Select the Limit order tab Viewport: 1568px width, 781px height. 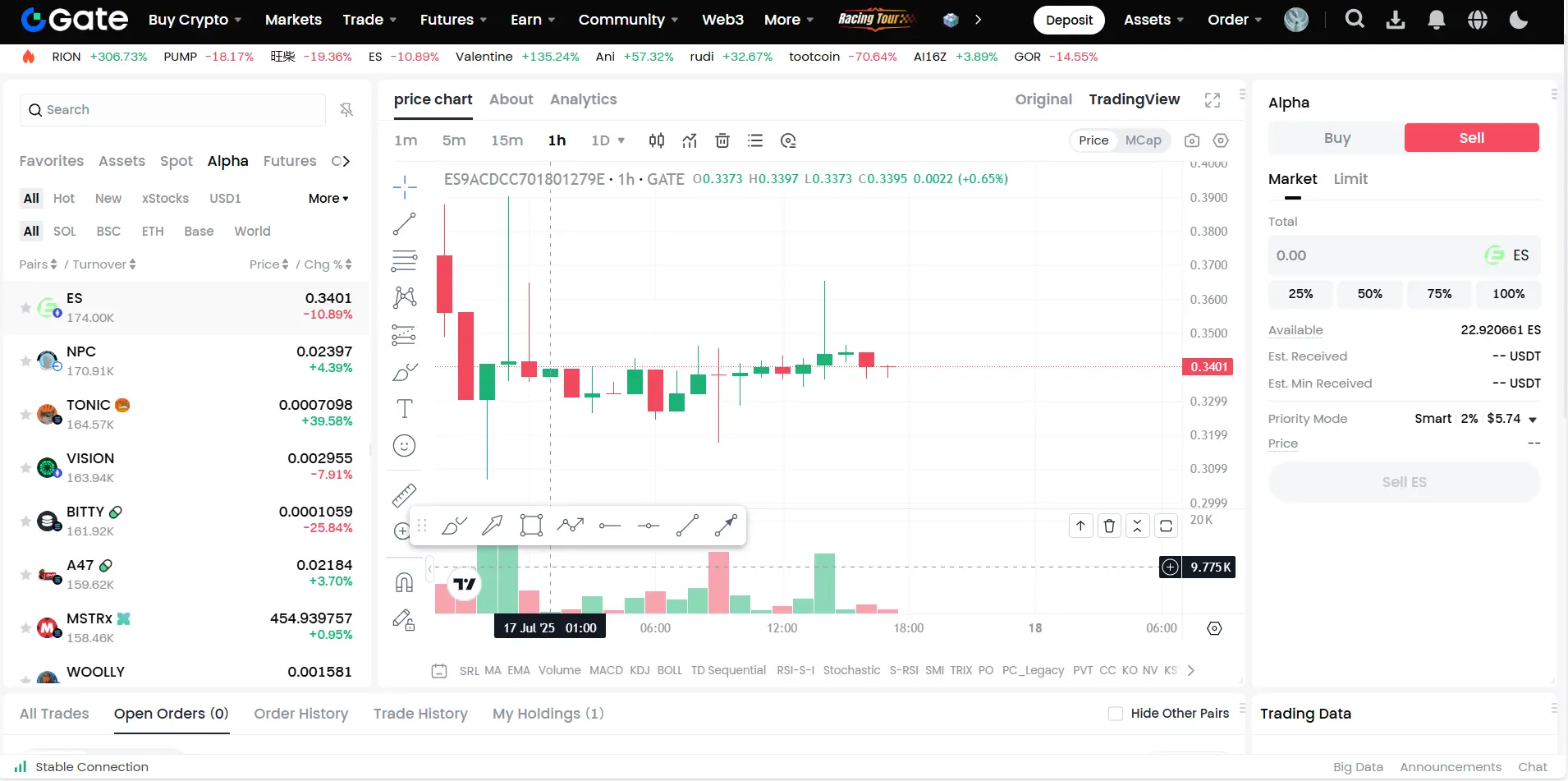[1350, 179]
